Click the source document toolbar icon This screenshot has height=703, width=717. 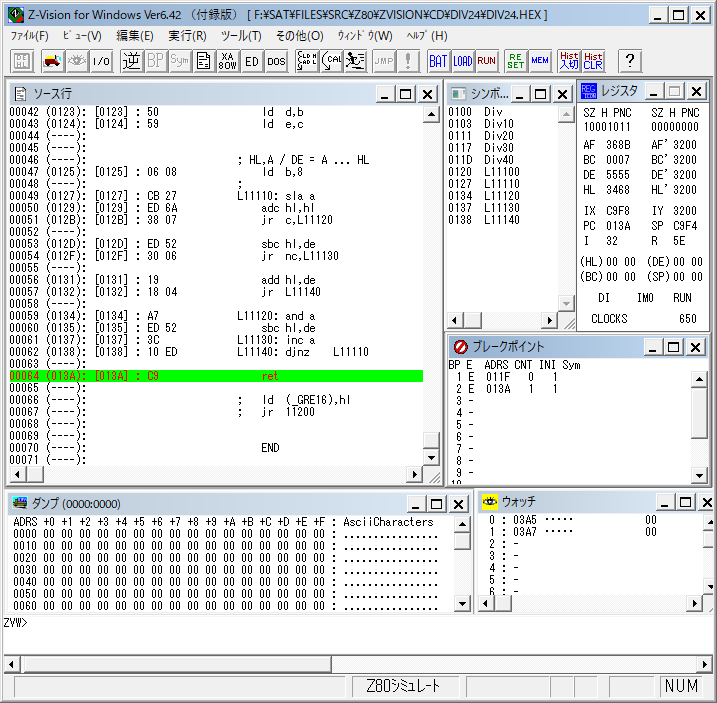coord(203,61)
